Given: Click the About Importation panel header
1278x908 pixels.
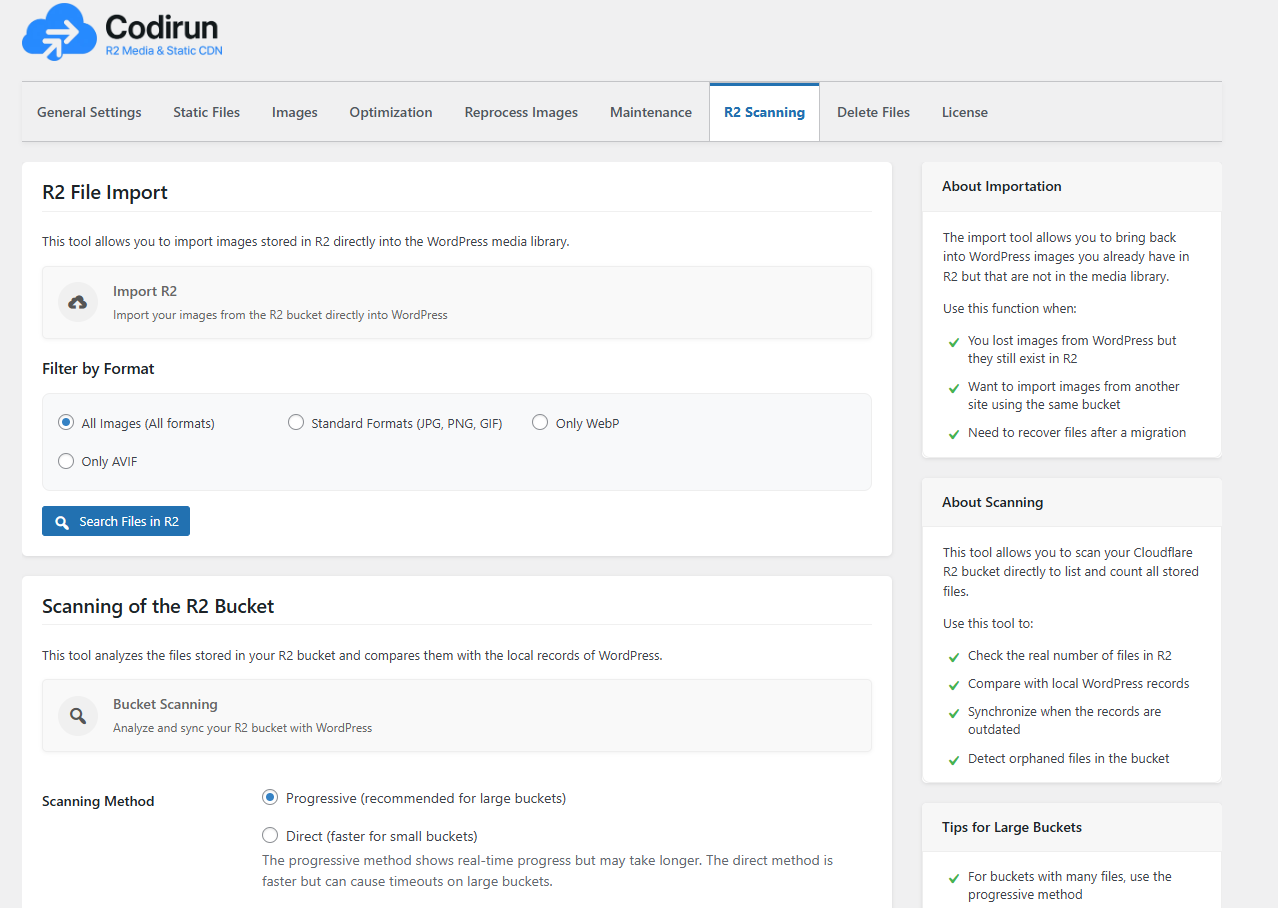Looking at the screenshot, I should click(1071, 187).
